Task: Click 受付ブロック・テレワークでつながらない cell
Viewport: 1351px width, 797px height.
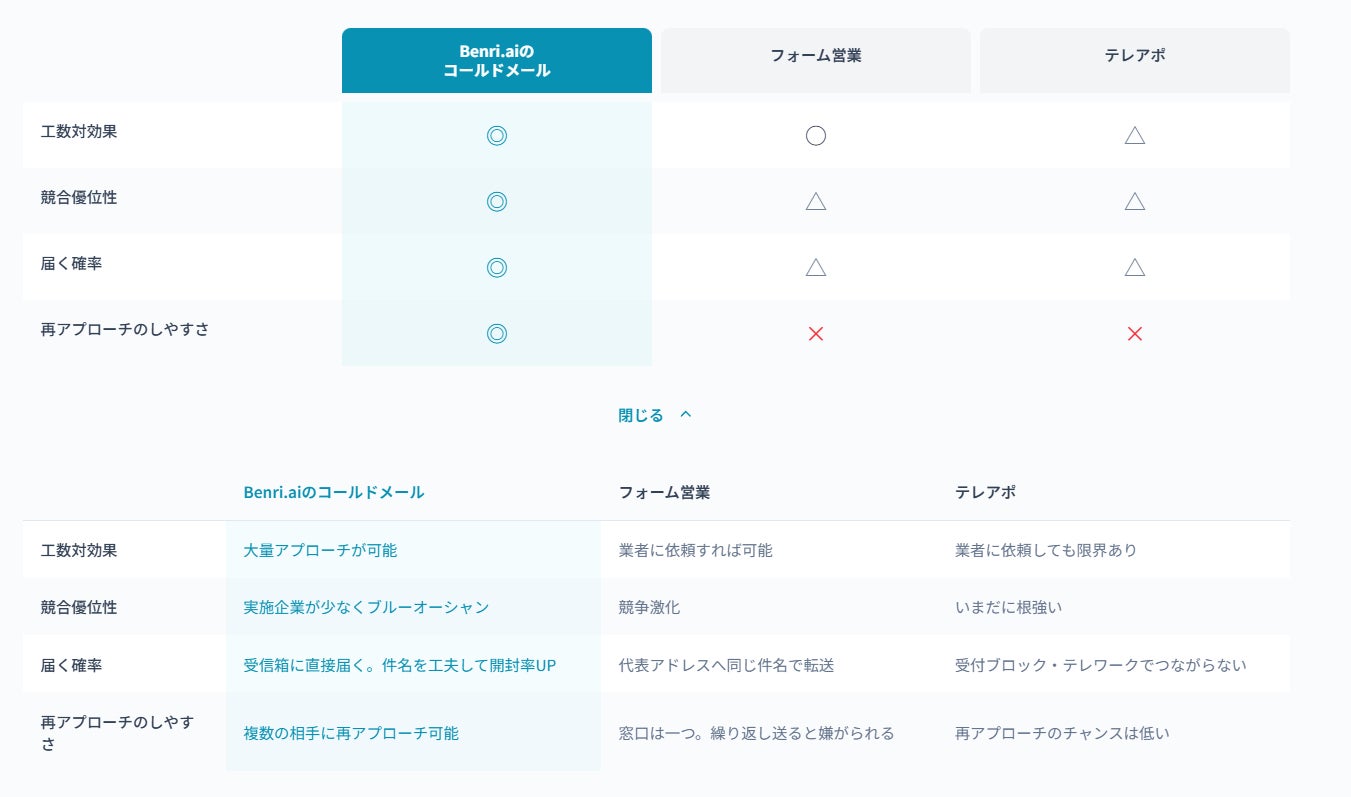Action: [x=1100, y=665]
